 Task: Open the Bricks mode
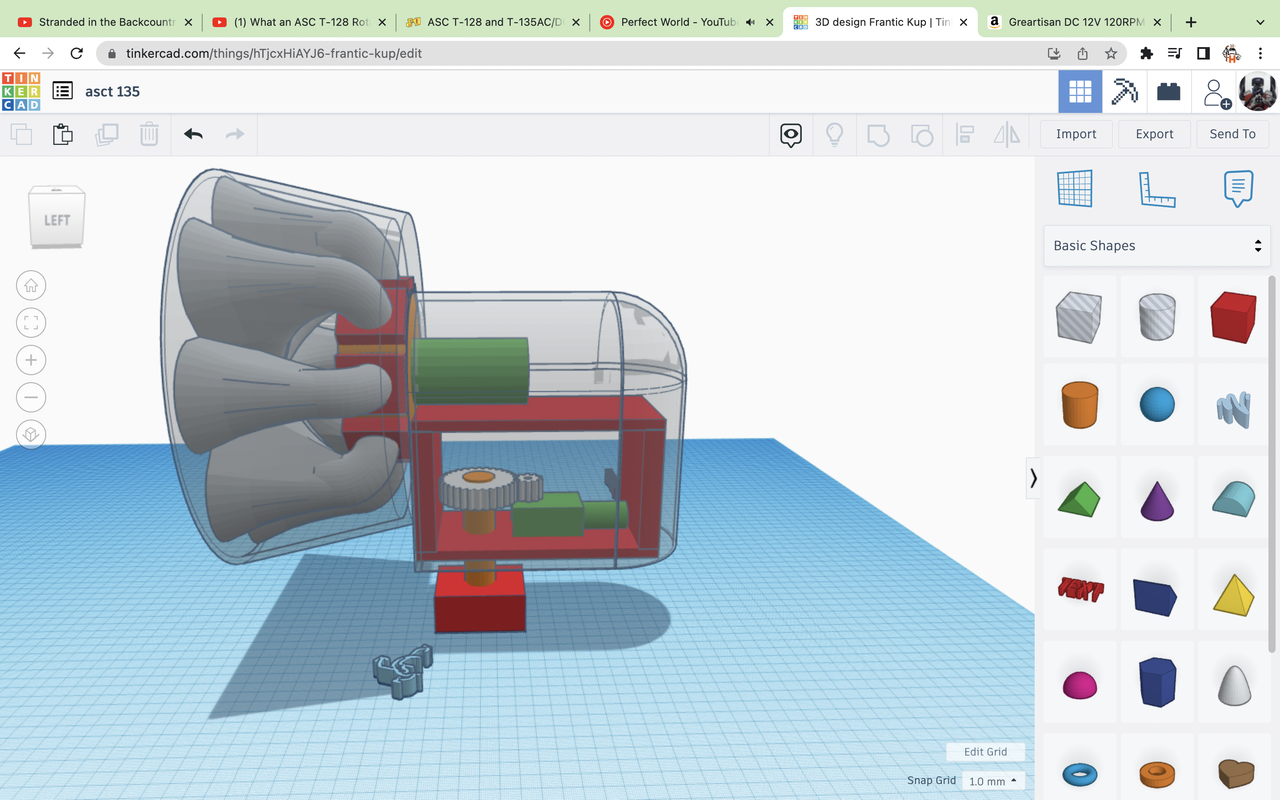1168,92
